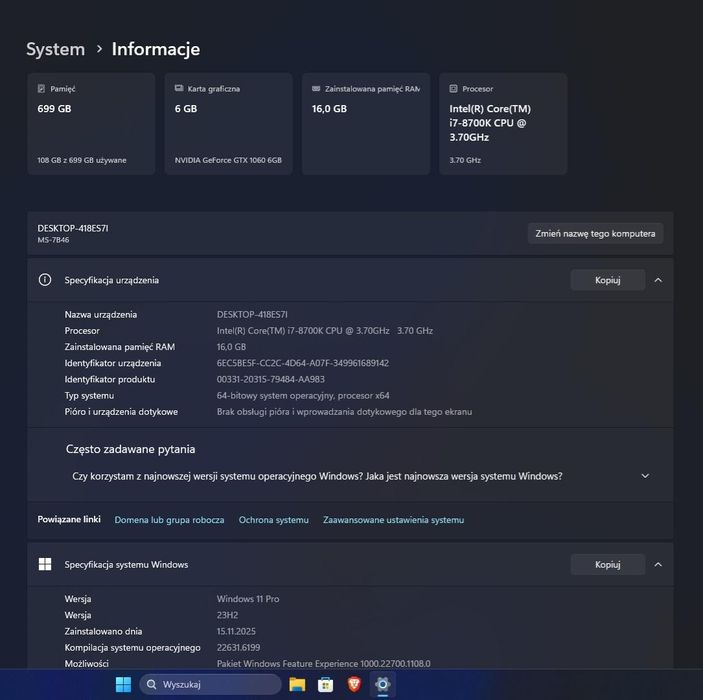Click the '23H2' version value
The height and width of the screenshot is (700, 703).
click(227, 615)
